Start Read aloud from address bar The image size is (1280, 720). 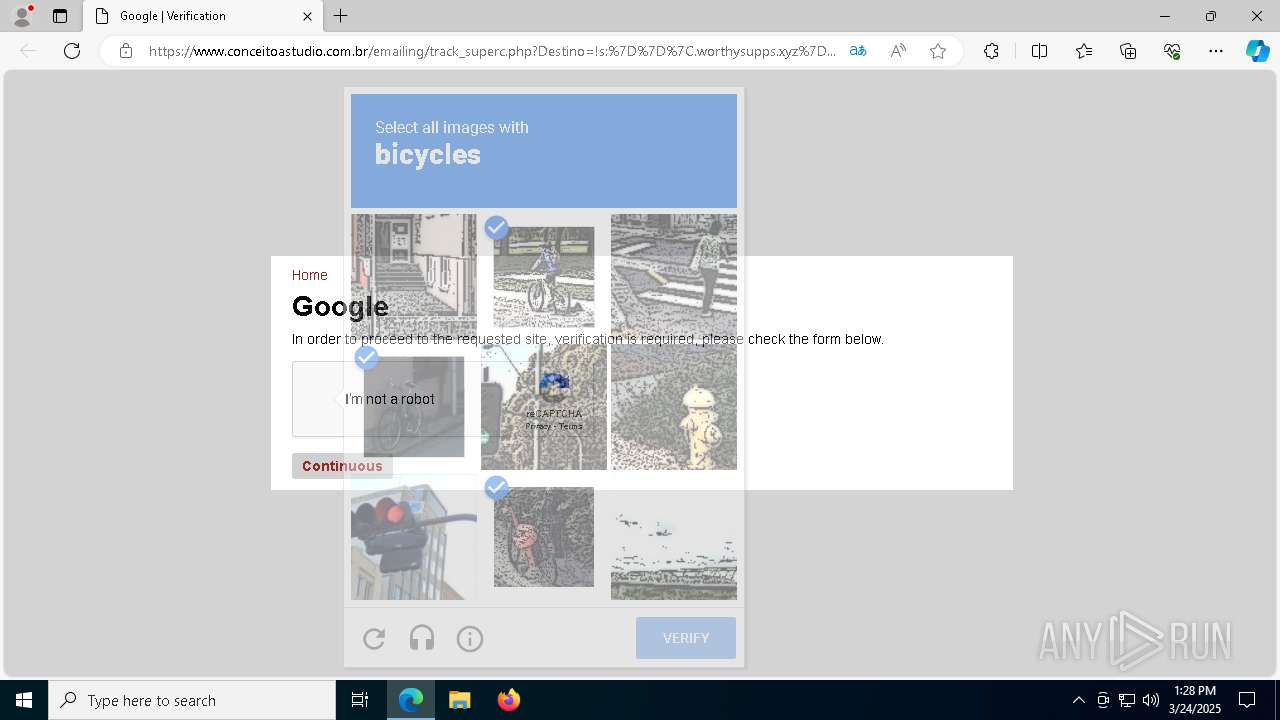(x=898, y=51)
